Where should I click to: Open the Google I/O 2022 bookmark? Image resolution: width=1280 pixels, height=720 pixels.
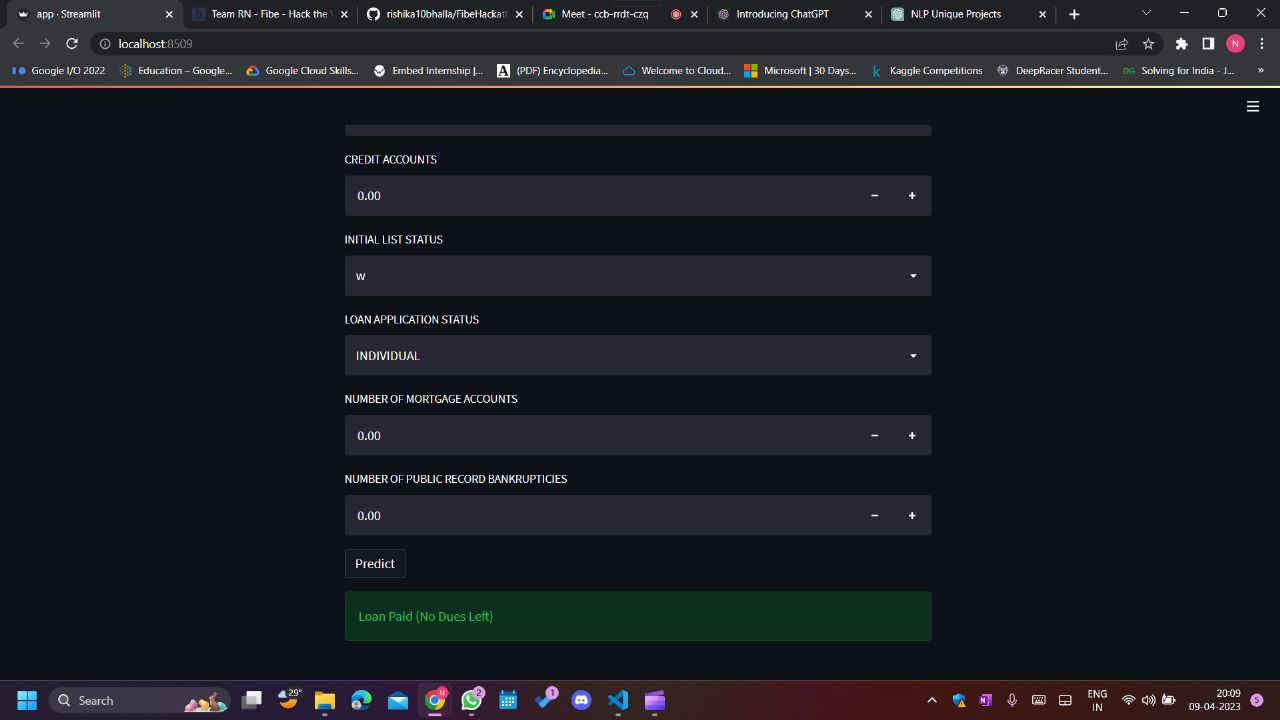tap(59, 71)
